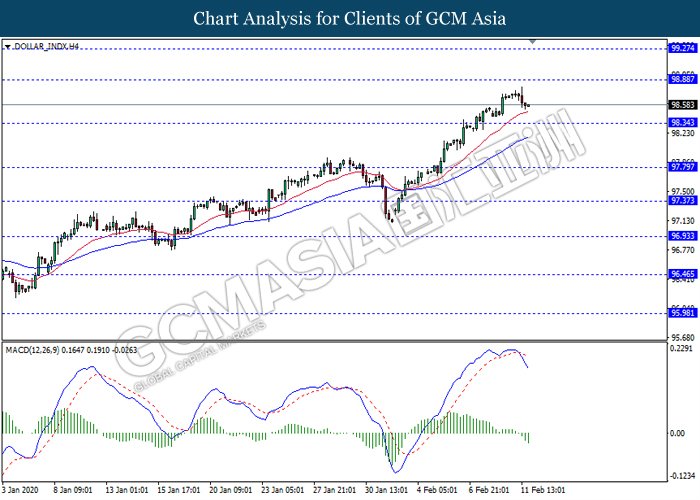The height and width of the screenshot is (500, 700).
Task: Click the MACD 0.2291 scale value
Action: [x=683, y=349]
